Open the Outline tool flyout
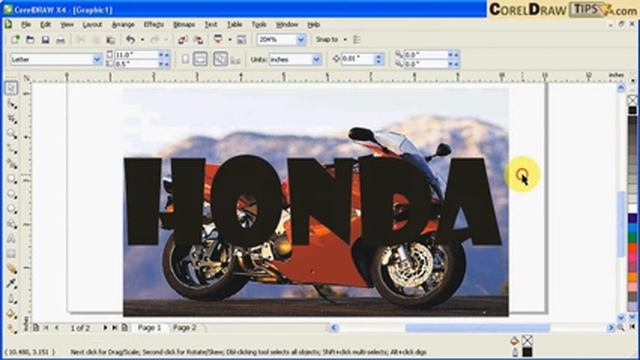This screenshot has height=360, width=640. [11, 298]
